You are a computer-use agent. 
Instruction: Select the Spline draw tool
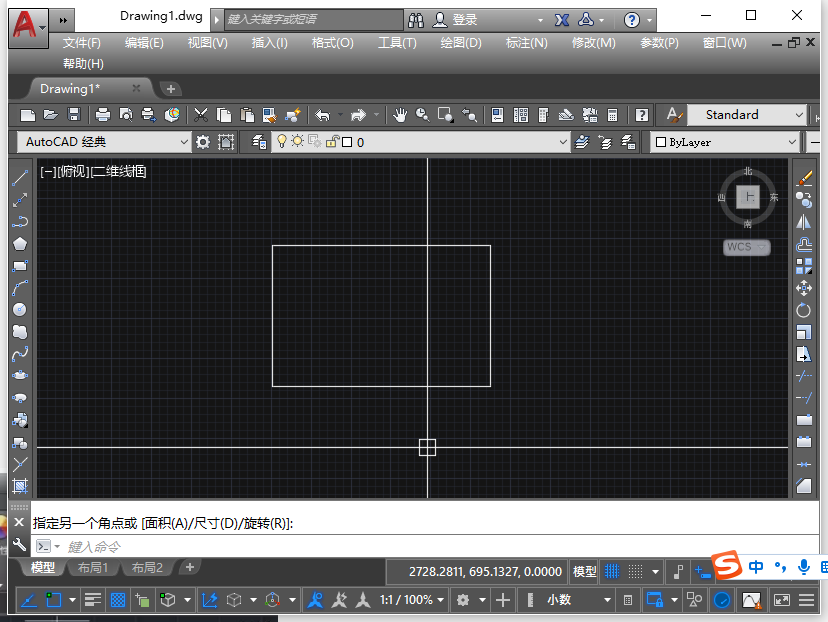pos(20,354)
